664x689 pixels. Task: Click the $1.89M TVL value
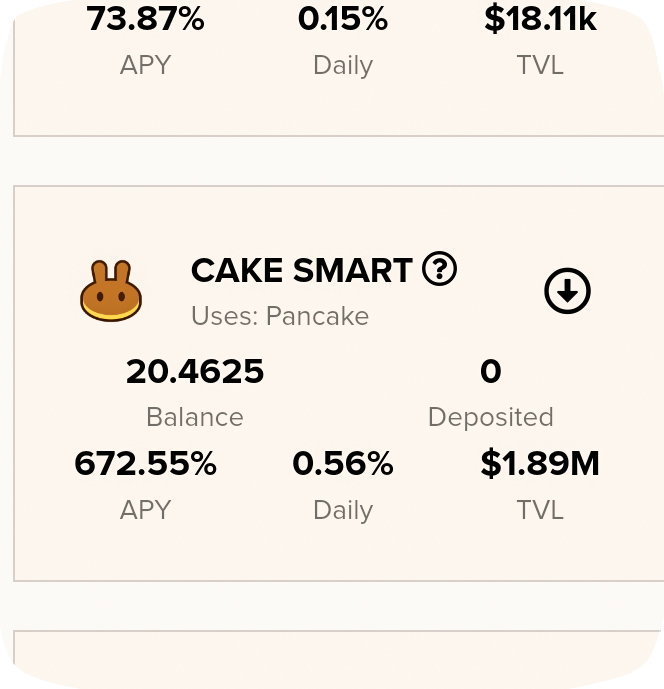point(540,464)
